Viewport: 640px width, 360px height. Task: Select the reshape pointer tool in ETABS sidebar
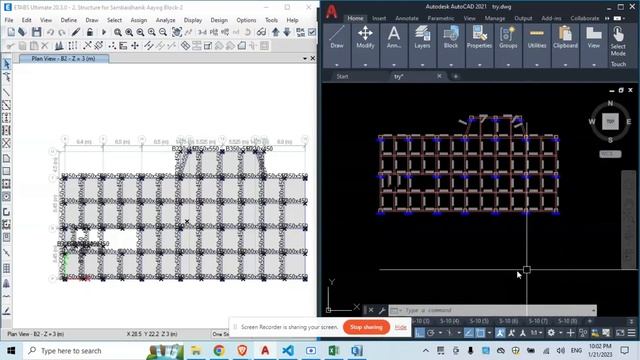click(7, 76)
